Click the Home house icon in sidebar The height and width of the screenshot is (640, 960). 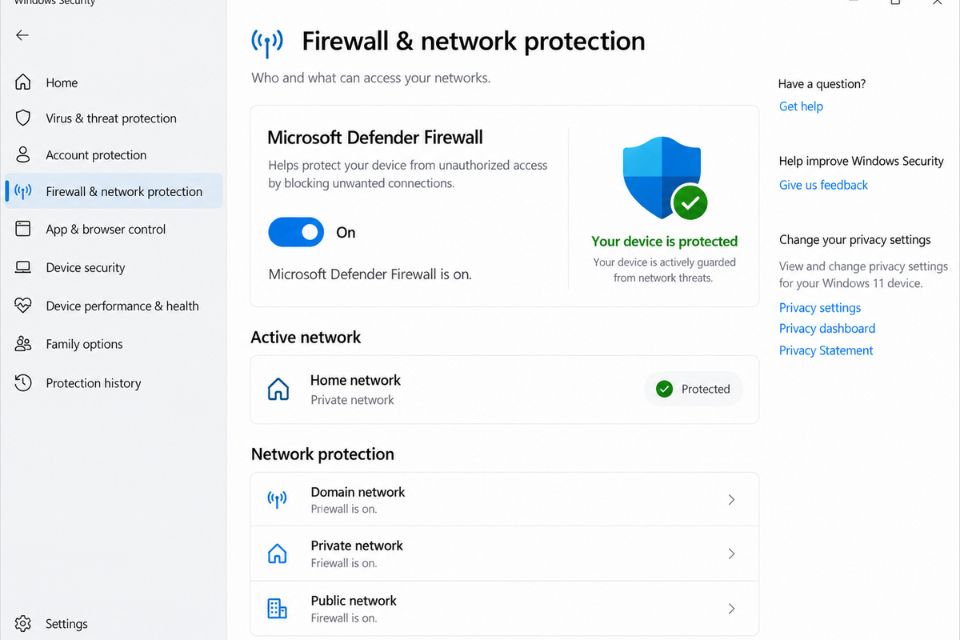click(23, 82)
